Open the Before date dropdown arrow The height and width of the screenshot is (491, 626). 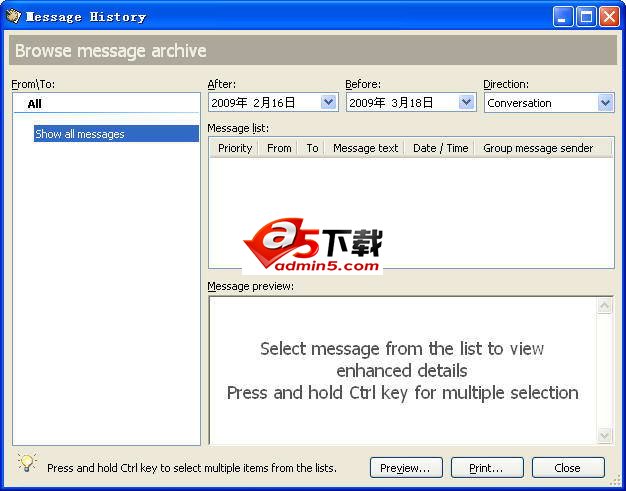466,103
